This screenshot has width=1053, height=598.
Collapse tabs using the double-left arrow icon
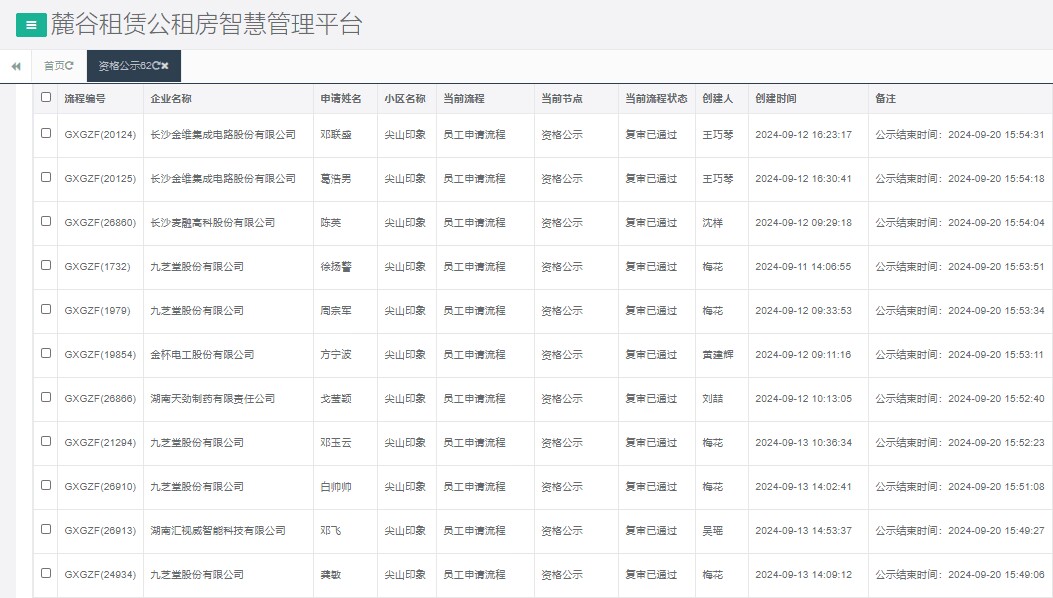pyautogui.click(x=15, y=65)
